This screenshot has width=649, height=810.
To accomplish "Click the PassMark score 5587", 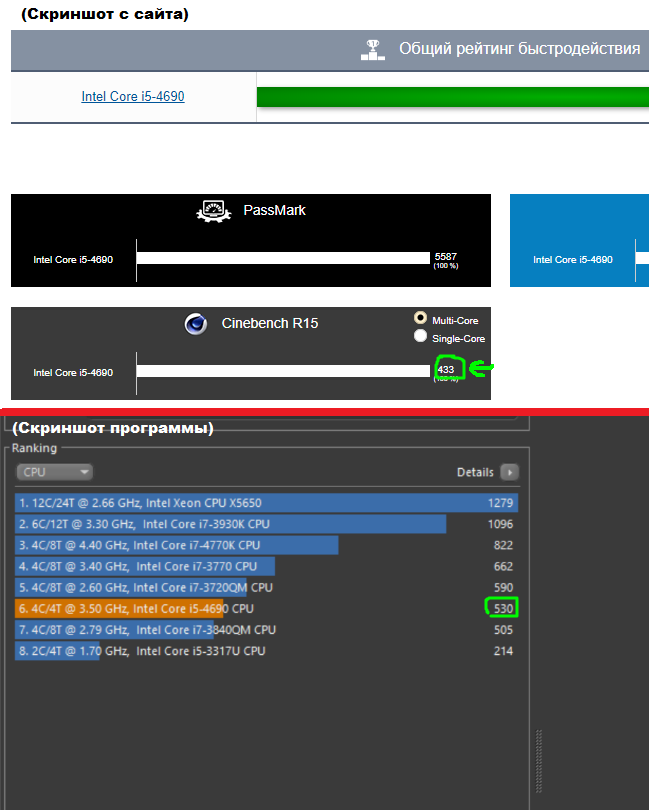I will click(x=445, y=257).
